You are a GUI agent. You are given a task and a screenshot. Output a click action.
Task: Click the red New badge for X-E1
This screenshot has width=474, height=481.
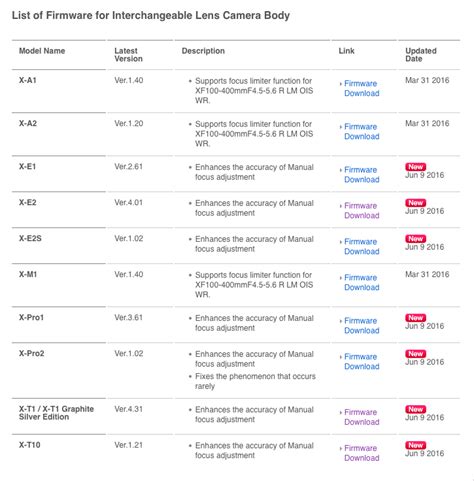(x=415, y=167)
